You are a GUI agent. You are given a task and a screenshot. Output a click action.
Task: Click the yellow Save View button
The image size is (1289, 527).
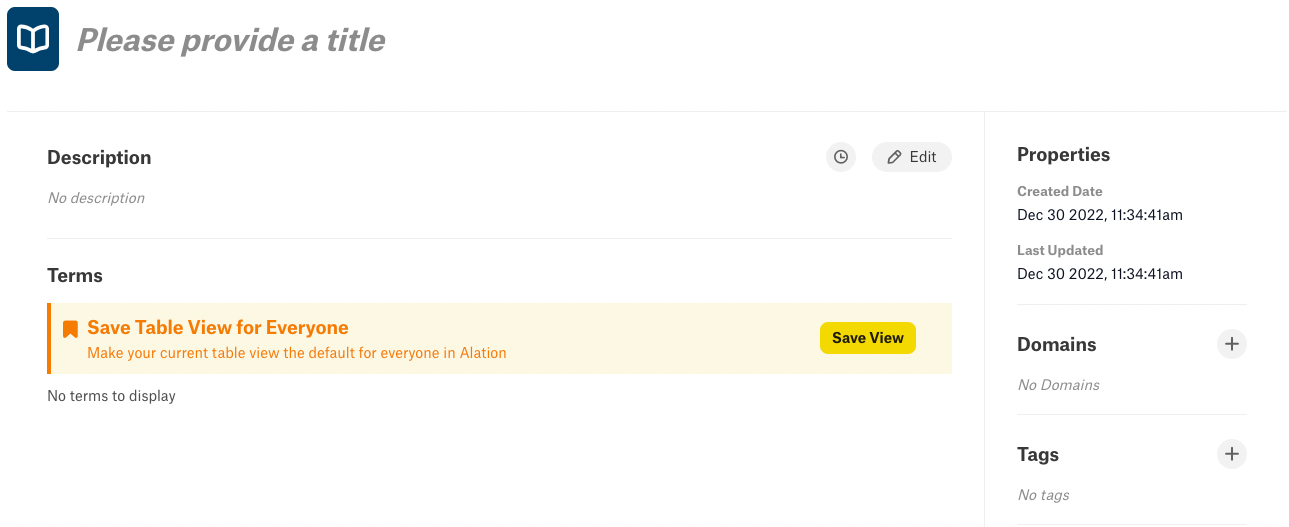[868, 338]
